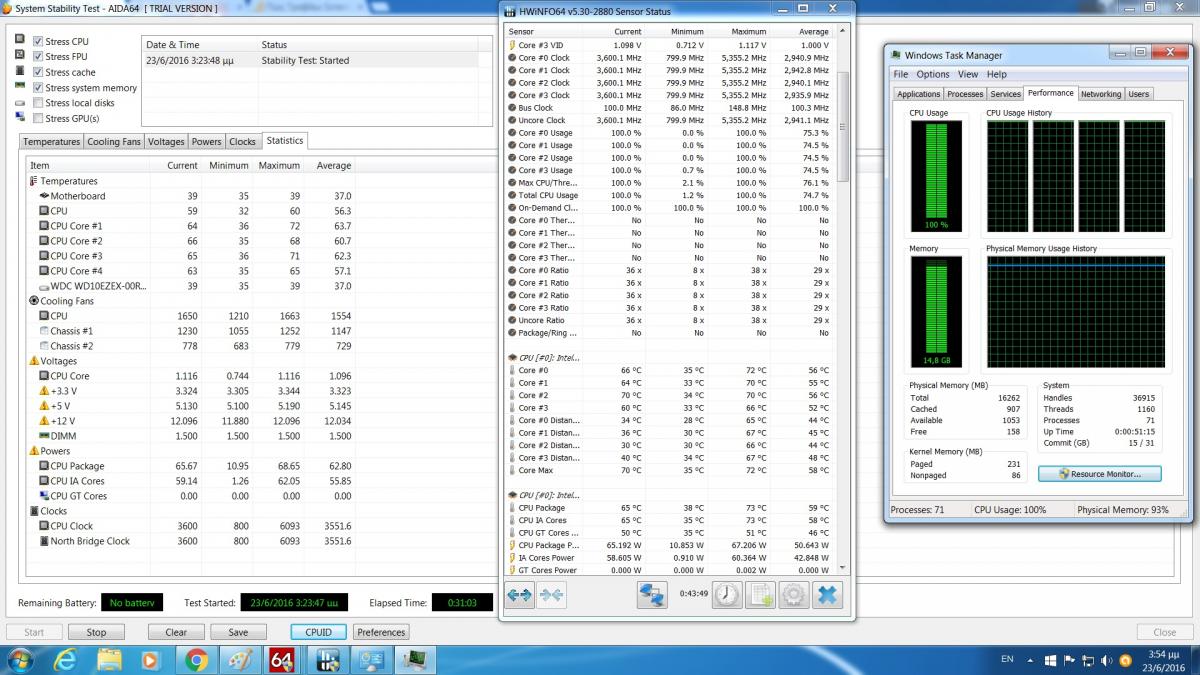Switch to the Clocks tab in AIDA64
Viewport: 1200px width, 675px height.
[x=243, y=142]
